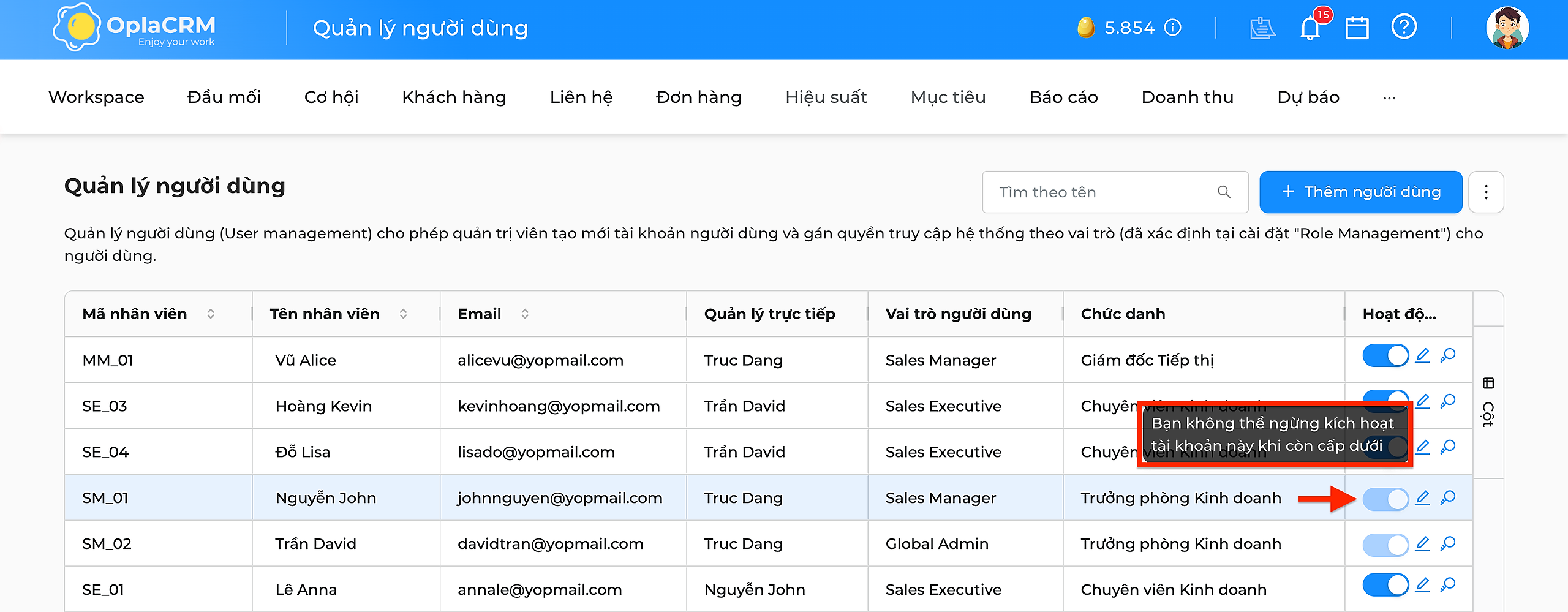
Task: Open the Đơn hàng menu
Action: coord(699,97)
